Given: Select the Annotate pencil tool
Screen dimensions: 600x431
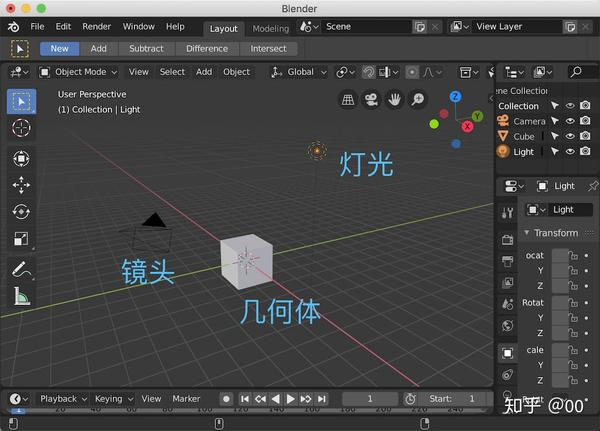Looking at the screenshot, I should [21, 269].
